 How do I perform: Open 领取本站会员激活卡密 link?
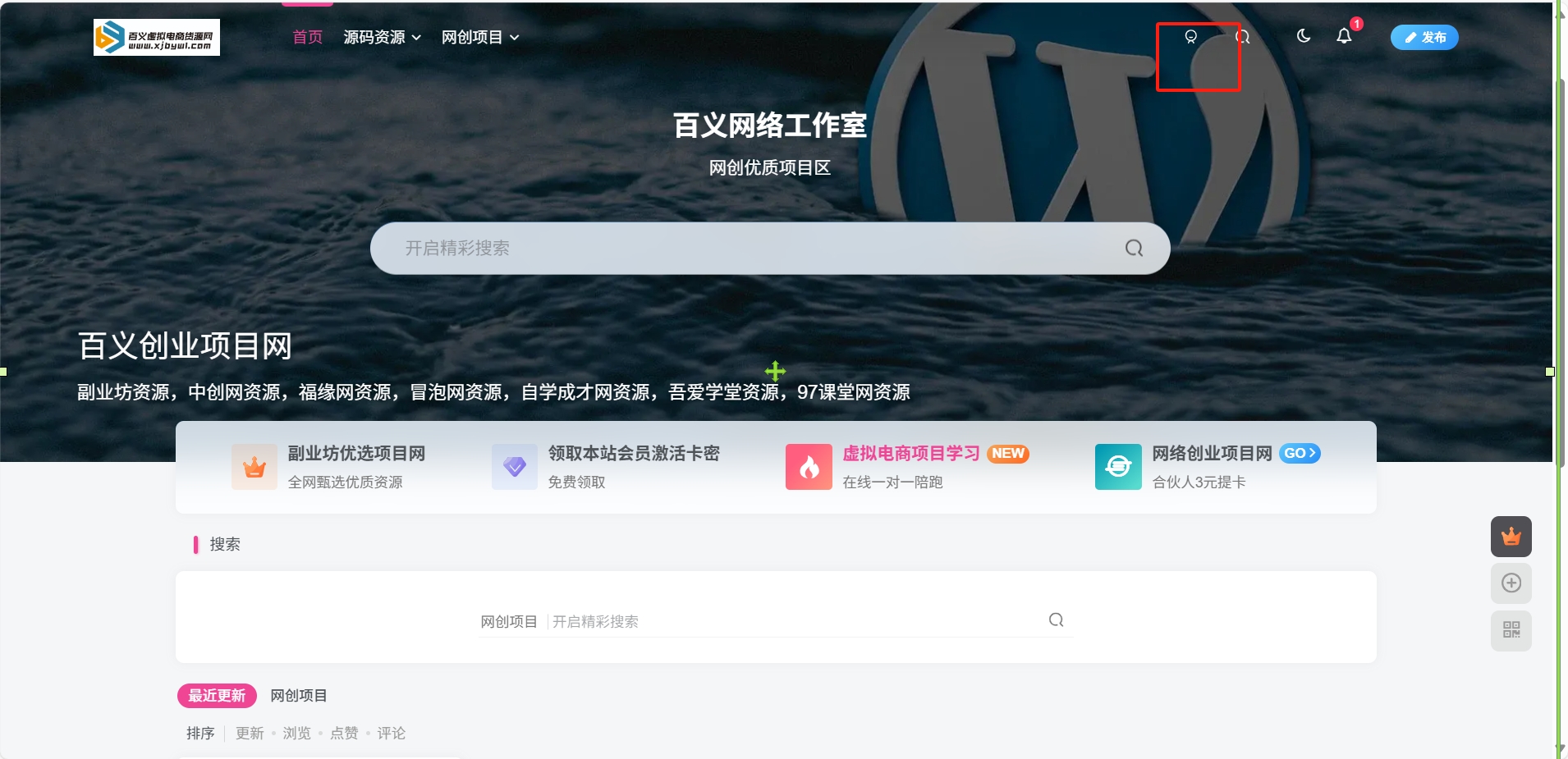[634, 453]
